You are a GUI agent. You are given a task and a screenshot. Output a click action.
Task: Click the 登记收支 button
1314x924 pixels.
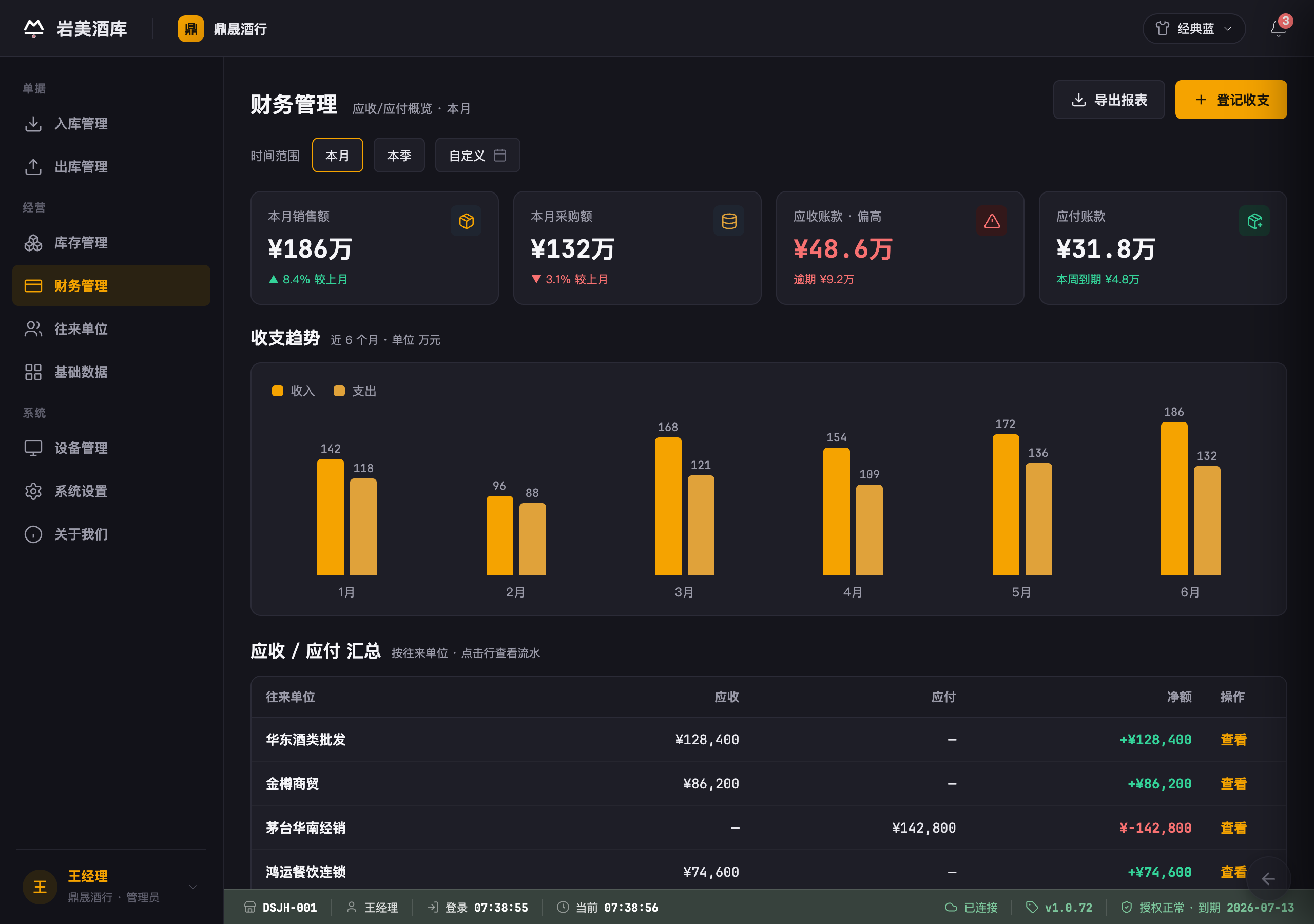tap(1231, 100)
